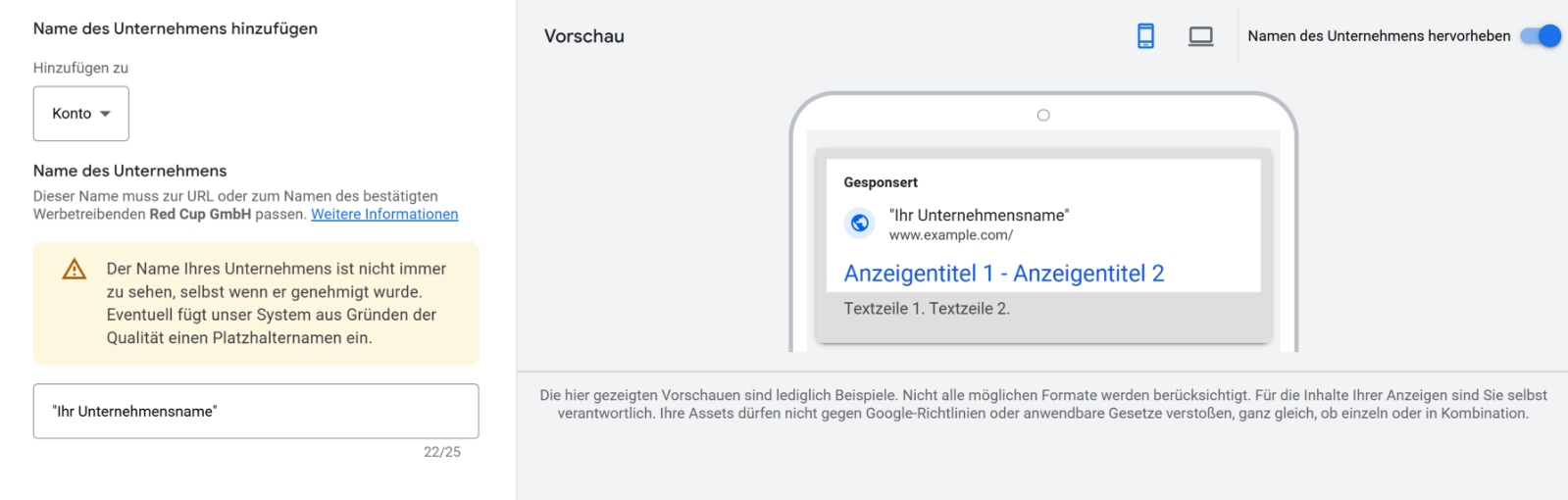
Task: Click Red Cup GmbH advertiser name
Action: tap(200, 214)
